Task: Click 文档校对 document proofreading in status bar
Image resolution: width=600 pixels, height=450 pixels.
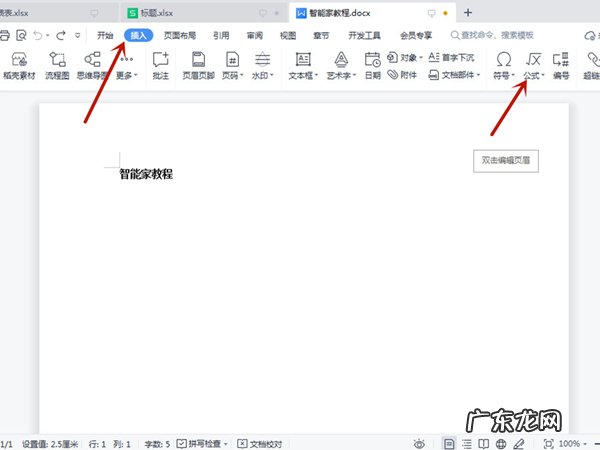Action: tap(259, 444)
